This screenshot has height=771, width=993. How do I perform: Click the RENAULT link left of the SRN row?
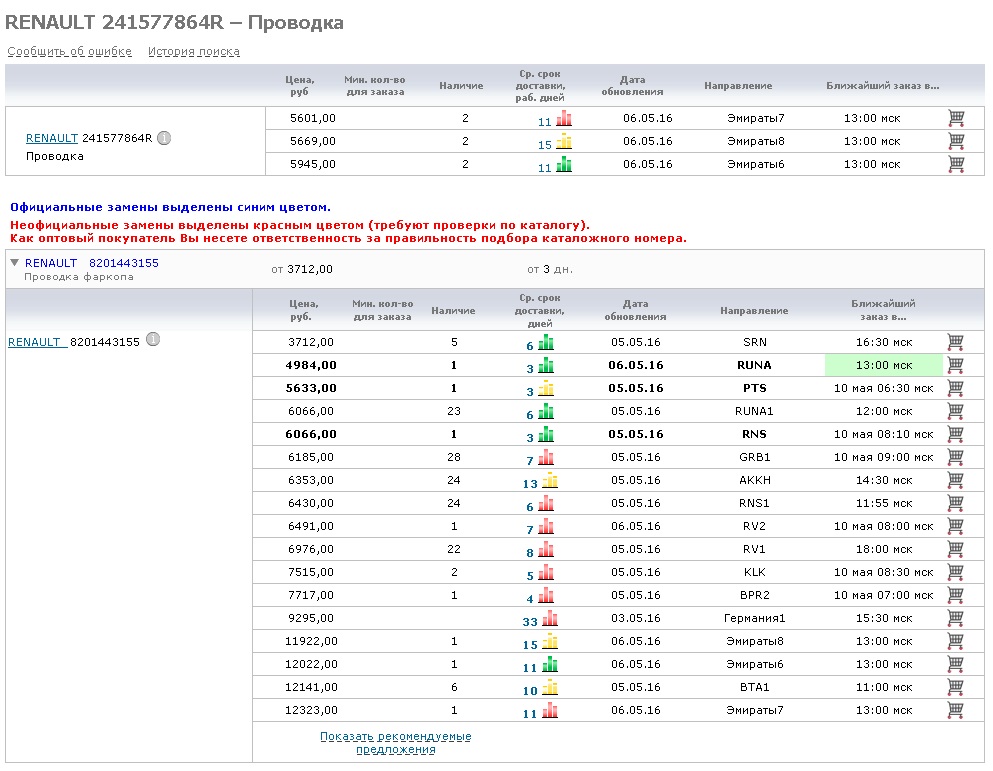click(37, 342)
